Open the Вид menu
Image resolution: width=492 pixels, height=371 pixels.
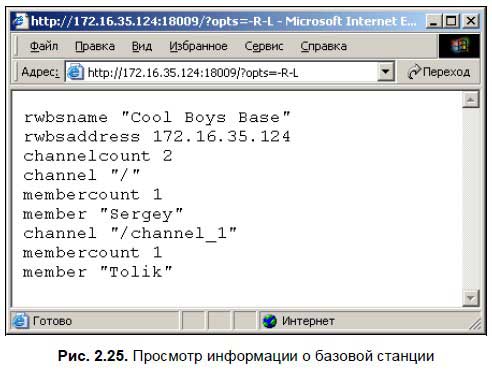click(x=142, y=46)
